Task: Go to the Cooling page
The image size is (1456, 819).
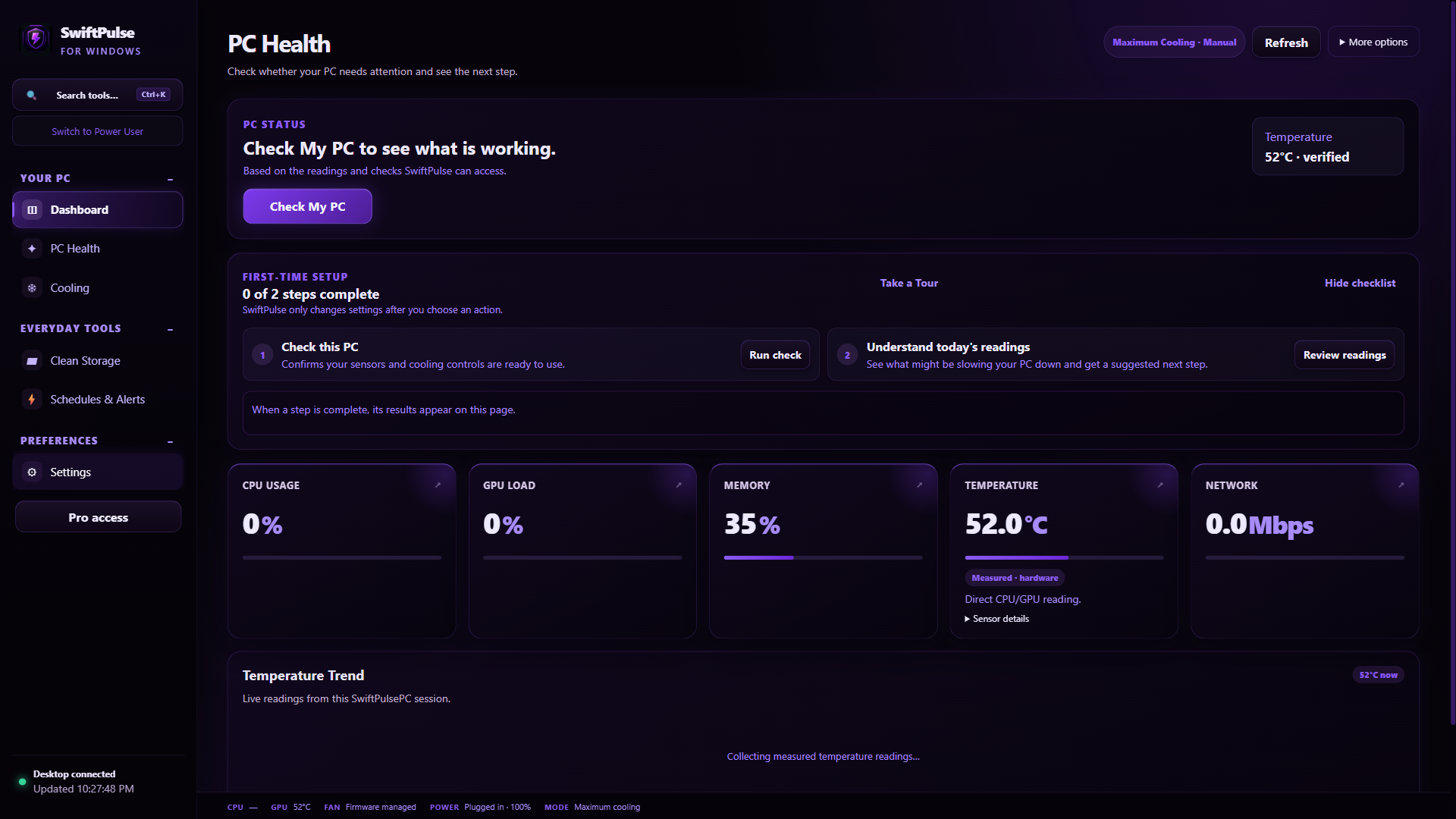Action: [x=97, y=288]
